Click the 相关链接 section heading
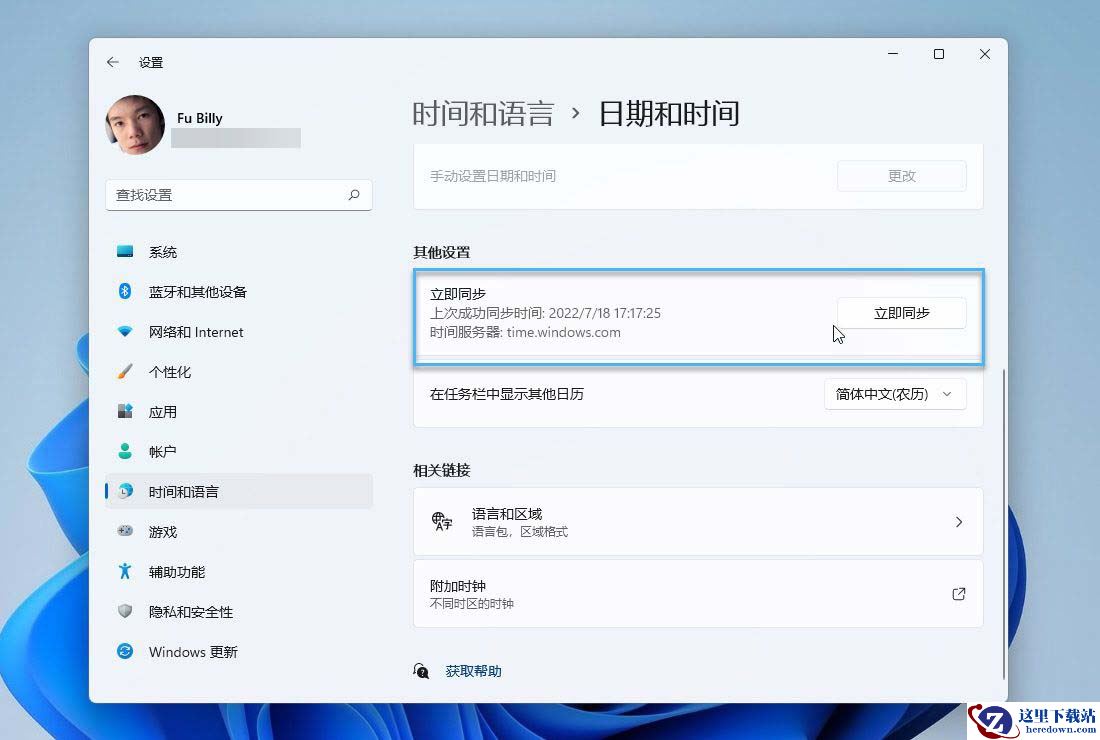This screenshot has height=740, width=1100. coord(441,471)
